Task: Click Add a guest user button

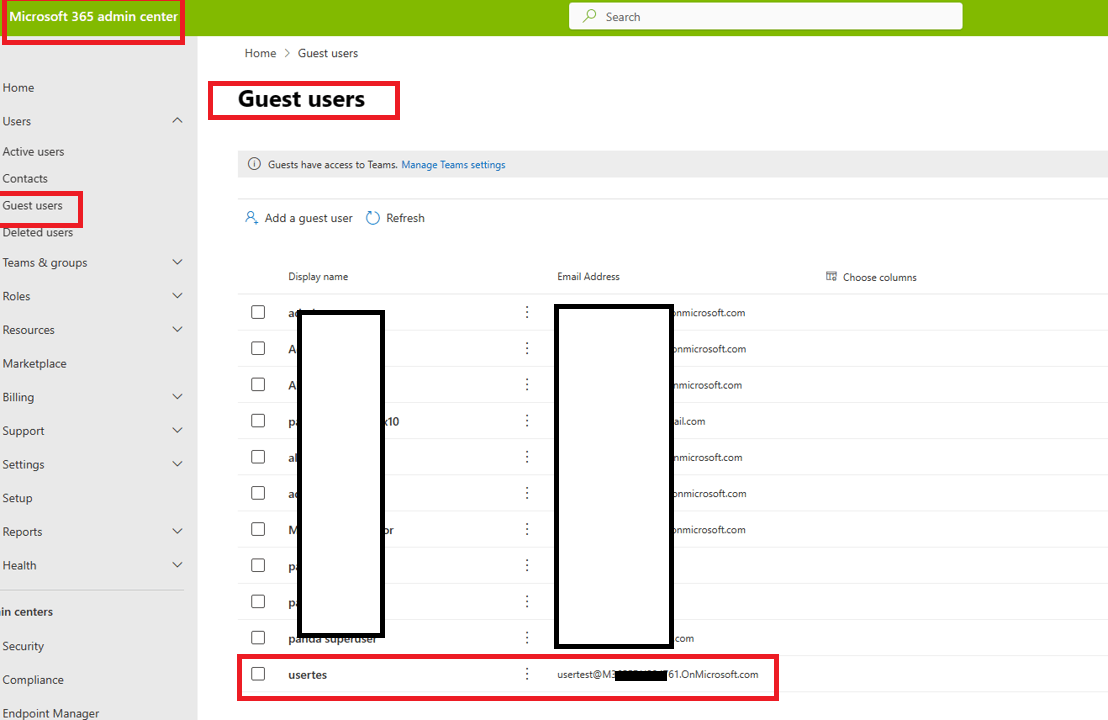Action: tap(298, 218)
